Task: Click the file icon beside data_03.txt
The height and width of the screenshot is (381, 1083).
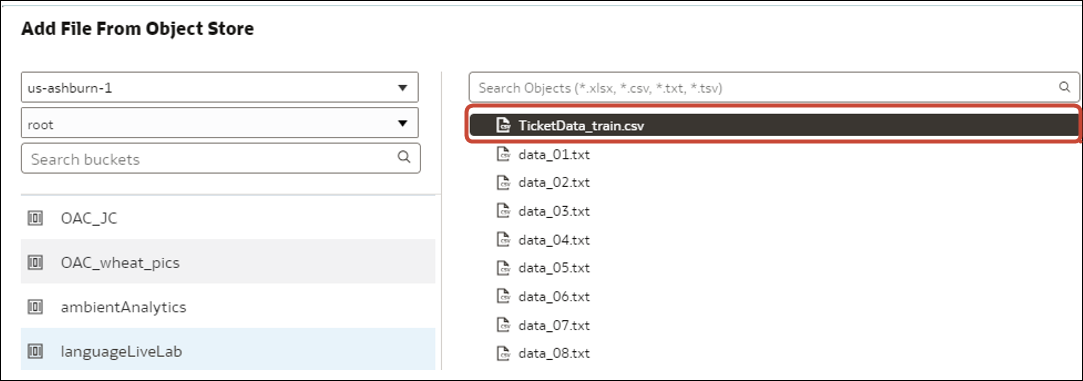Action: click(504, 211)
